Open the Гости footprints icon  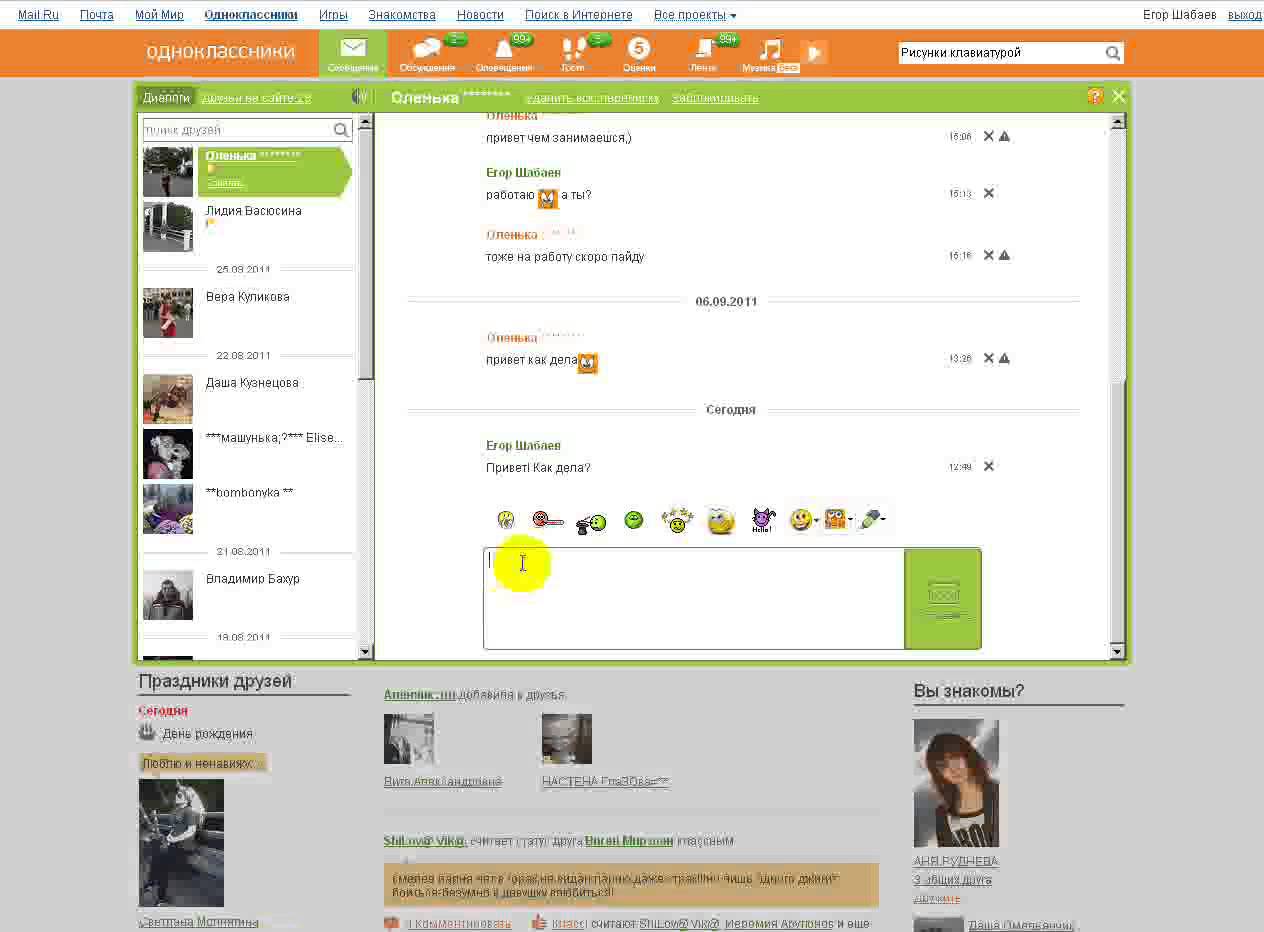(573, 52)
